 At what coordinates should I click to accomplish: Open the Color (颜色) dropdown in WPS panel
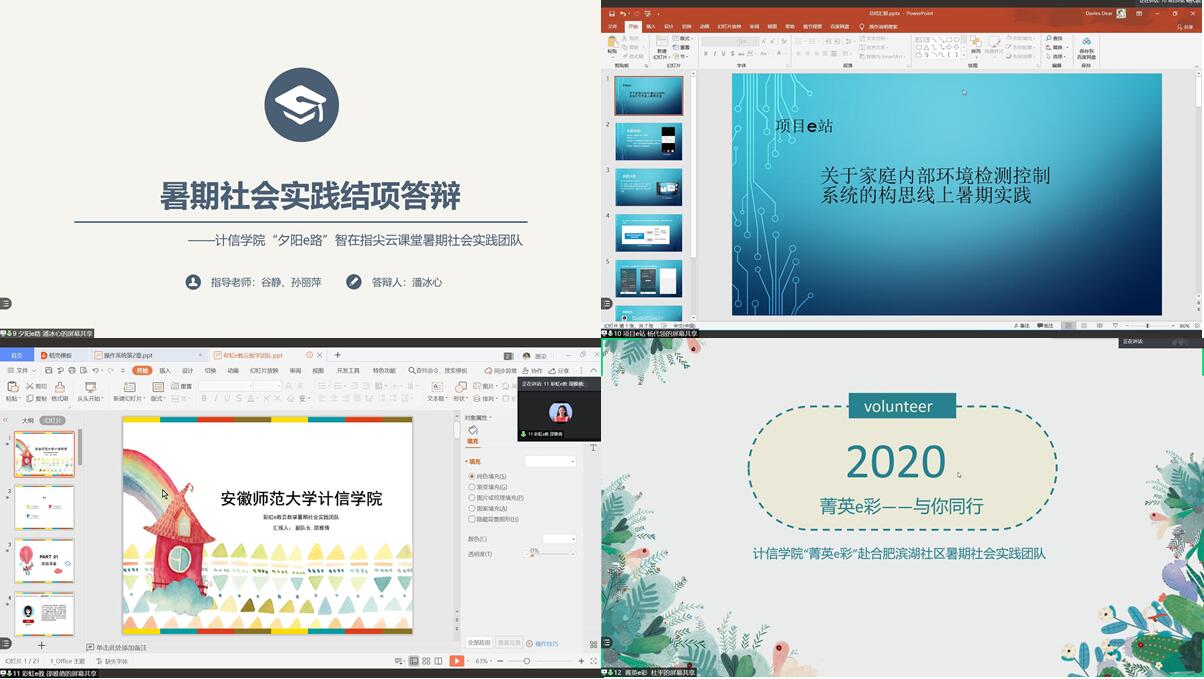[x=559, y=539]
